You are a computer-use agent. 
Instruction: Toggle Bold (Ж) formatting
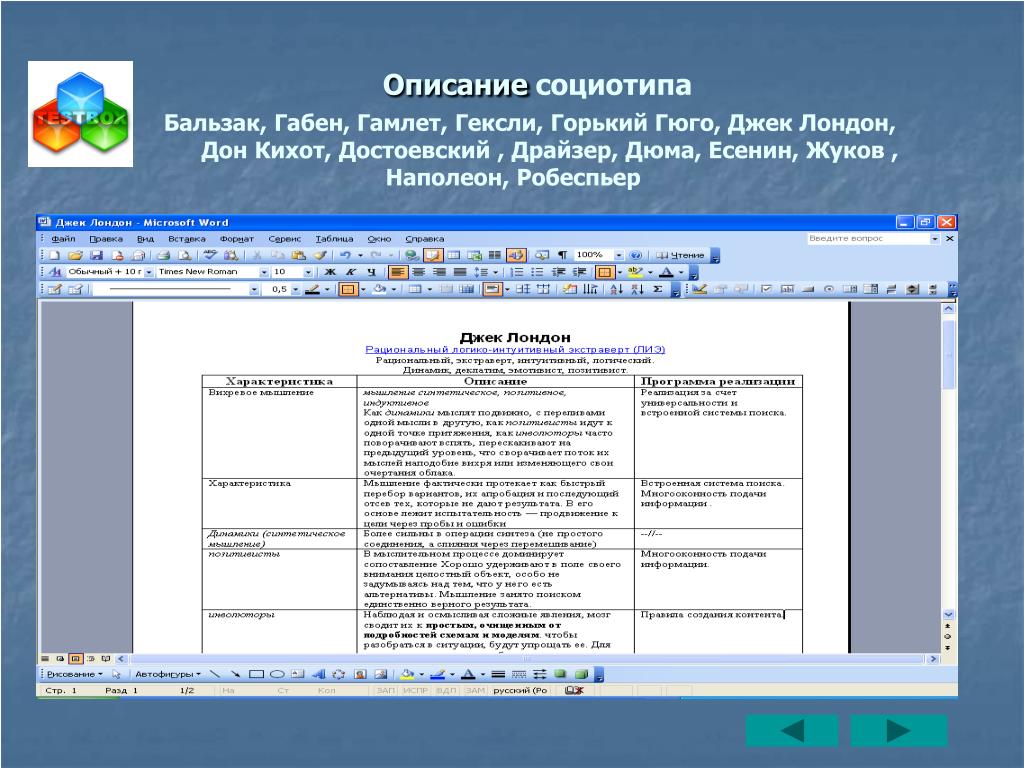coord(330,272)
